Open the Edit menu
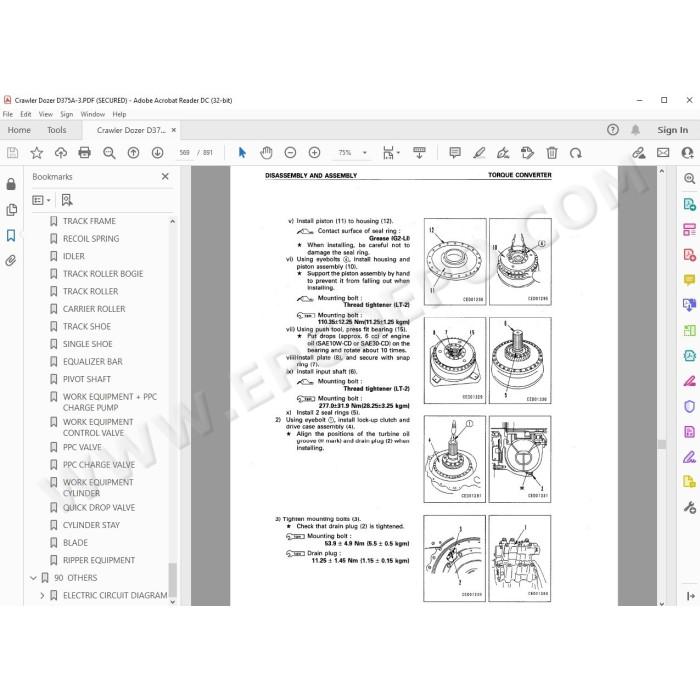Image resolution: width=700 pixels, height=700 pixels. click(x=25, y=114)
